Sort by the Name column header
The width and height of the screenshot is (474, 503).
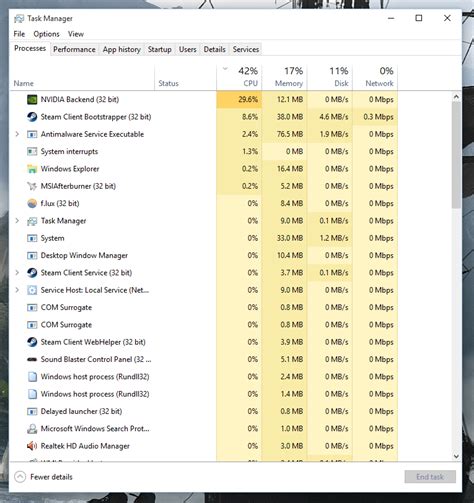click(x=82, y=77)
